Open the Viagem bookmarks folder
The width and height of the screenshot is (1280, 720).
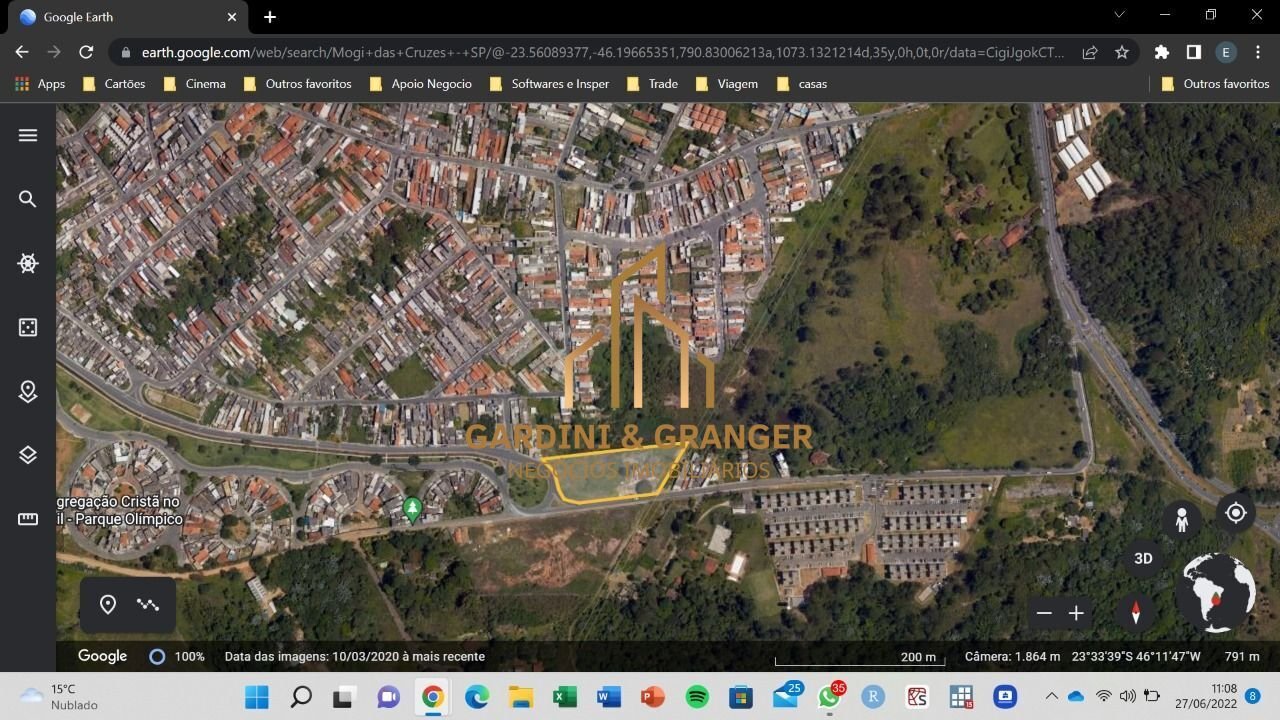726,84
